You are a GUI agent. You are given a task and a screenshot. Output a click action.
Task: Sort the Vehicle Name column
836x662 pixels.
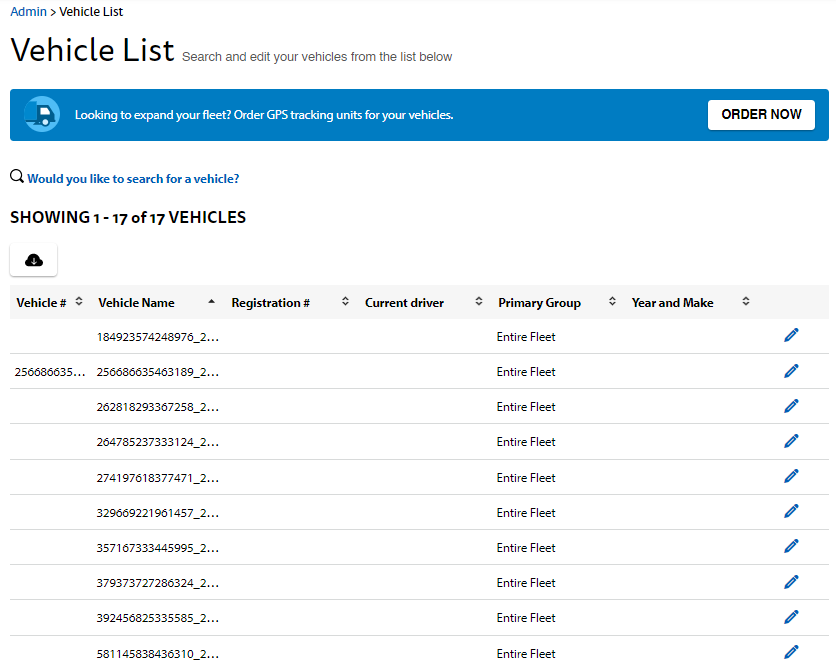point(136,302)
